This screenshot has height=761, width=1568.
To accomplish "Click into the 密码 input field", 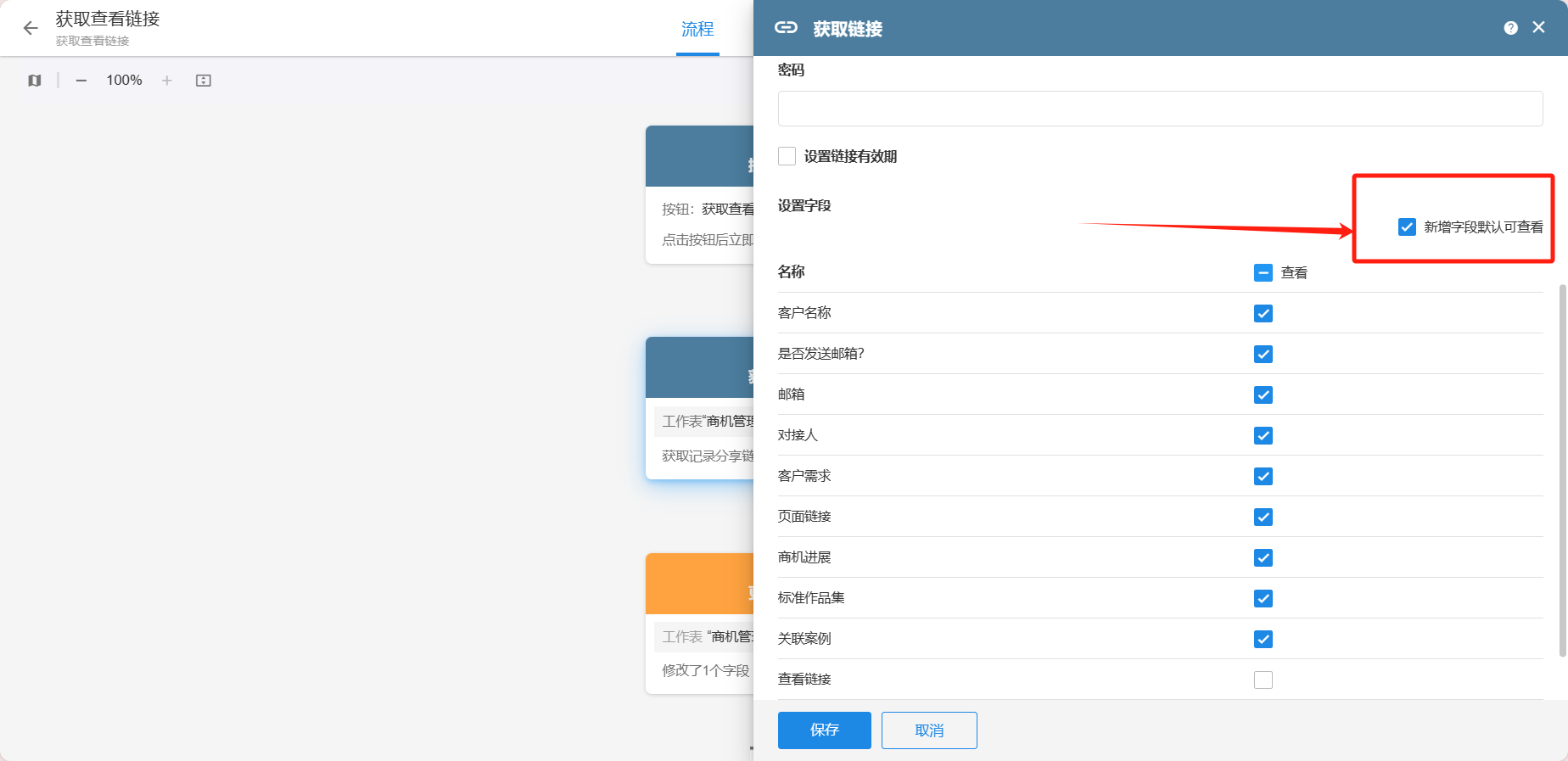I will [x=1160, y=109].
